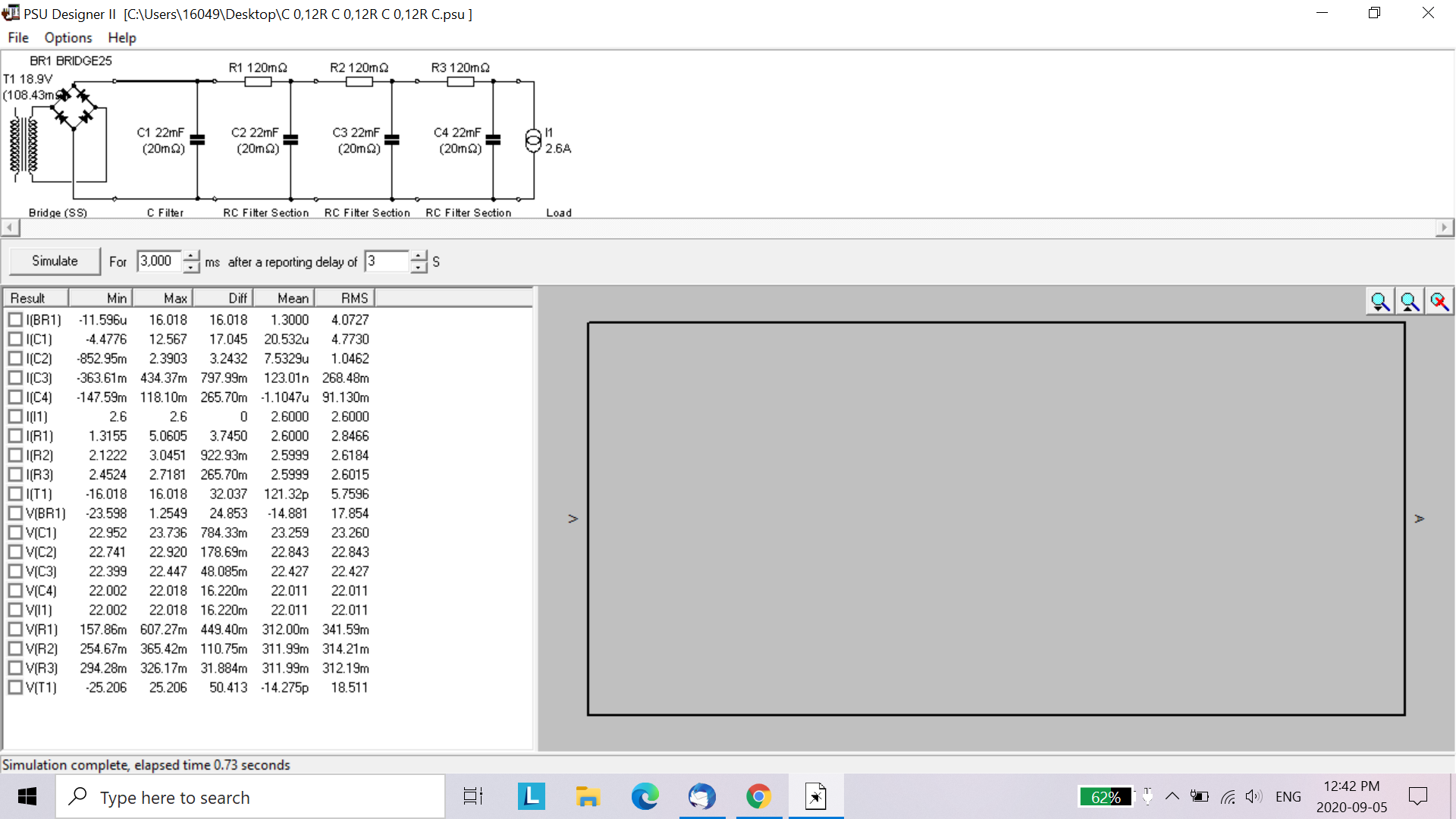Open the Windows Start menu

coord(27,796)
